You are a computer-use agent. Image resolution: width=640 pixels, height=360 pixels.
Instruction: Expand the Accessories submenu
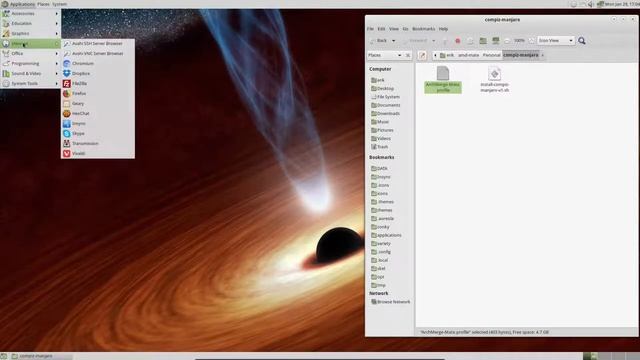click(x=31, y=13)
